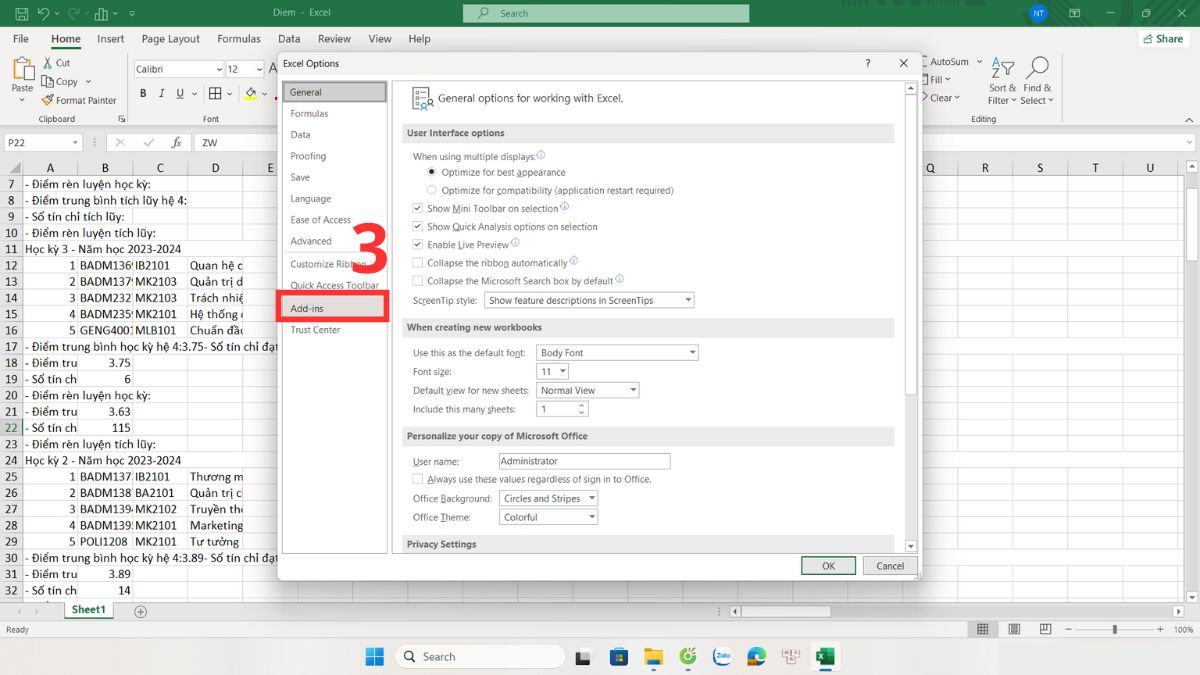Open Microsoft Store from taskbar
The image size is (1200, 675).
point(618,657)
